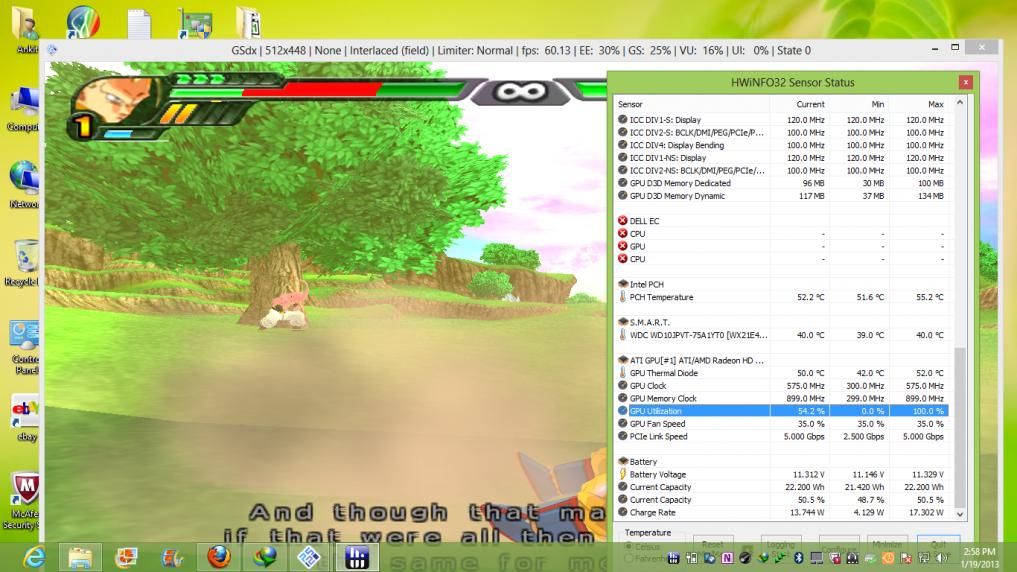
Task: Click the HWiNFO tray icon in notification area
Action: click(x=673, y=558)
